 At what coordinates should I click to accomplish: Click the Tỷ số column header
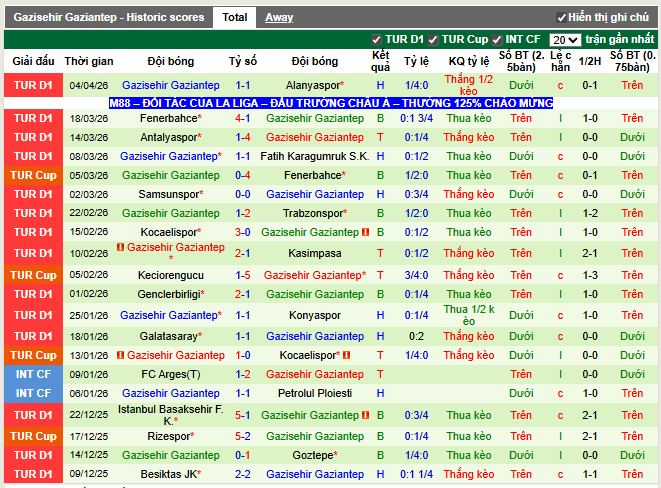pos(243,60)
